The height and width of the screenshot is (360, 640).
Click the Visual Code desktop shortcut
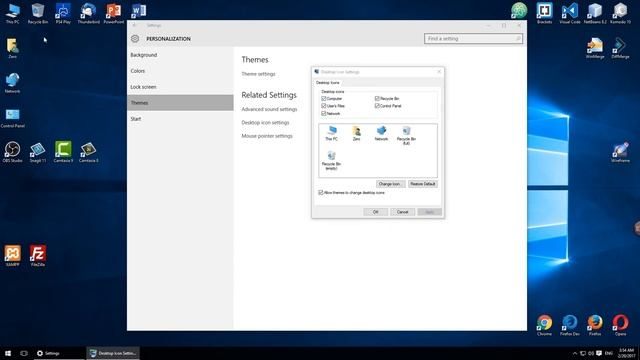tap(570, 13)
